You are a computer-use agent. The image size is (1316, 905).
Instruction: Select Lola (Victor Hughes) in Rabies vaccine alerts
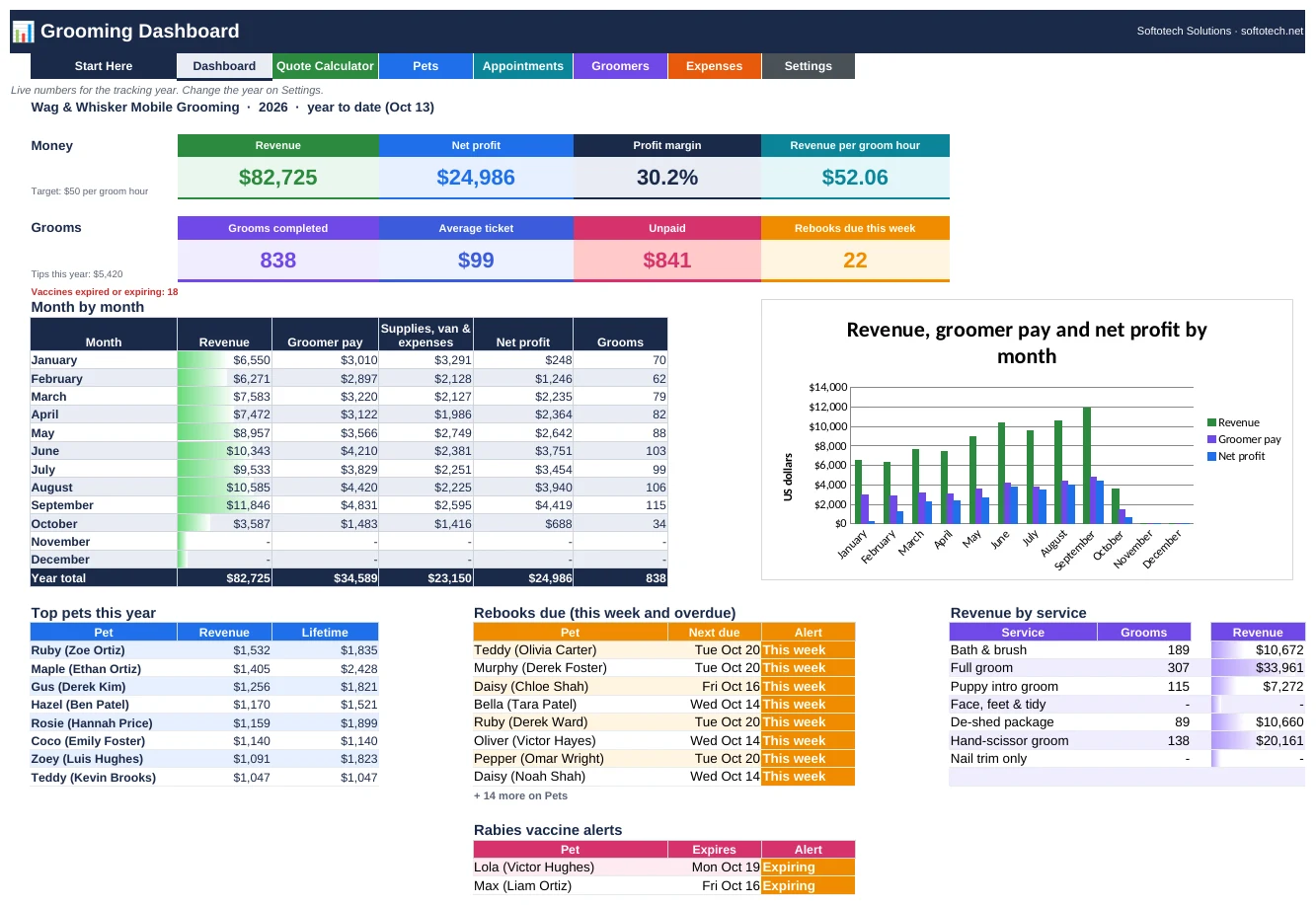[570, 867]
